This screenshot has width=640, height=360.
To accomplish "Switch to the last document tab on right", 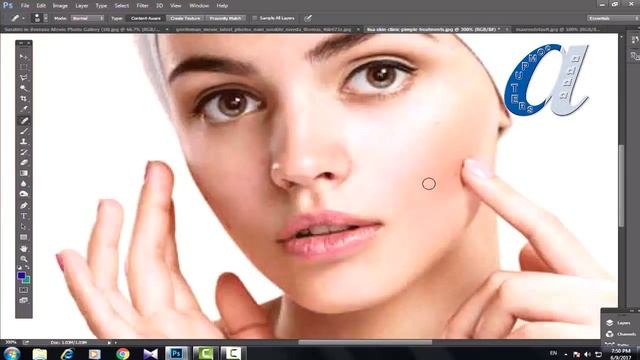I will pos(557,29).
